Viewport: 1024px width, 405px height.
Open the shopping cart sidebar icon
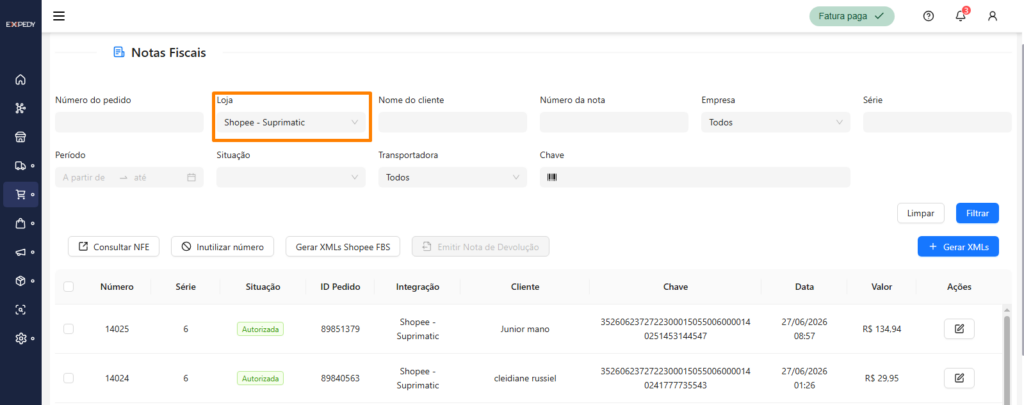tap(20, 195)
